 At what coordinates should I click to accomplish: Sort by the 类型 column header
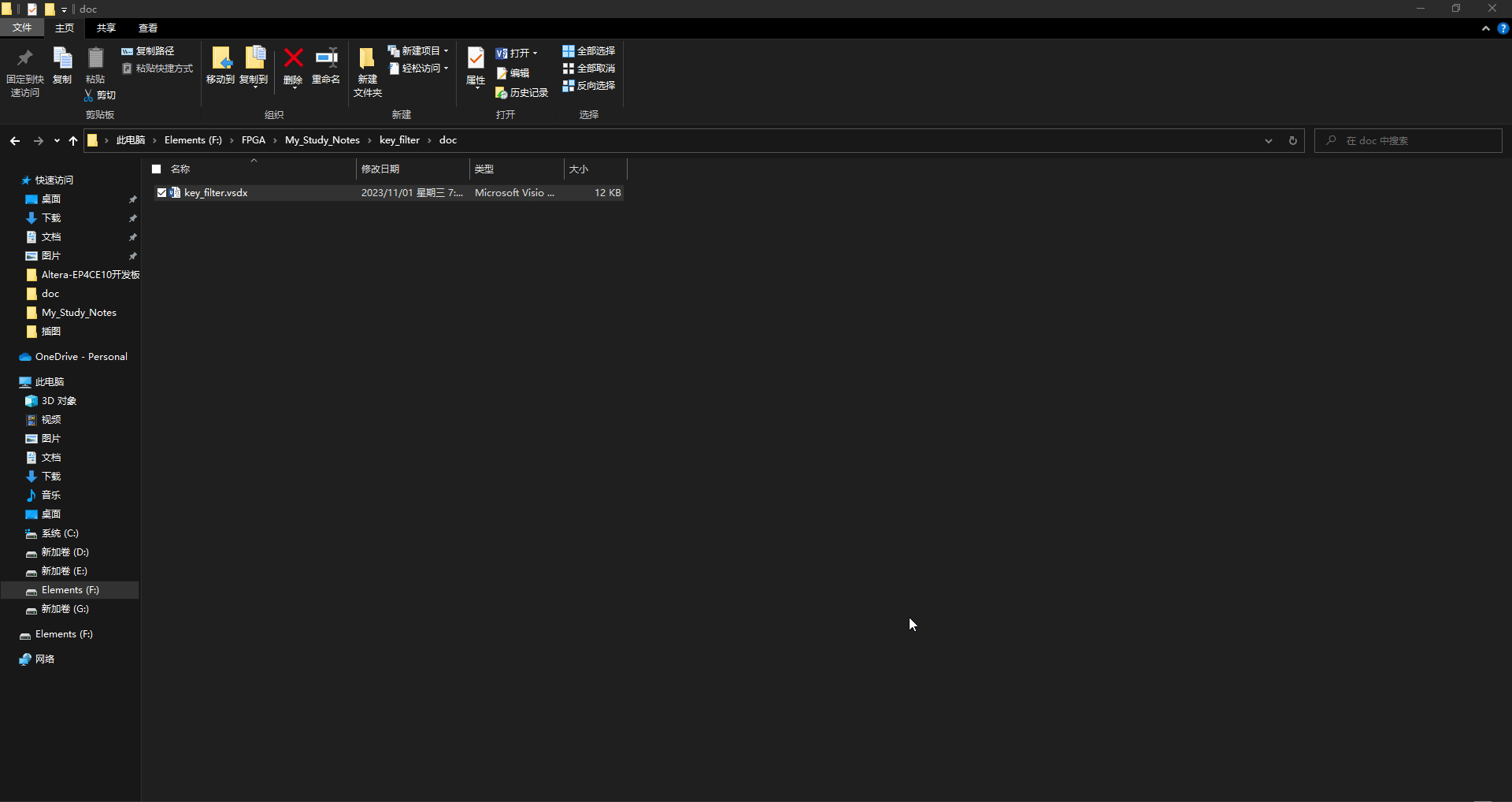484,169
